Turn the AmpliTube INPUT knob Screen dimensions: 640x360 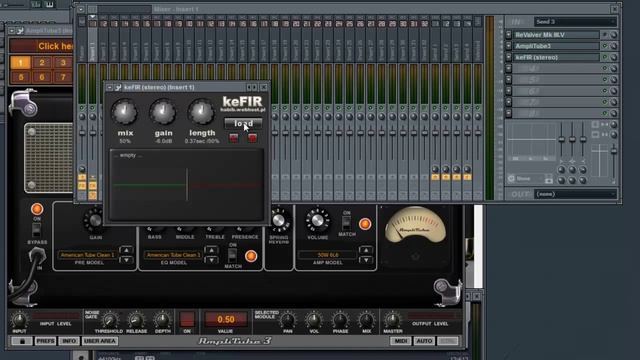[19, 320]
